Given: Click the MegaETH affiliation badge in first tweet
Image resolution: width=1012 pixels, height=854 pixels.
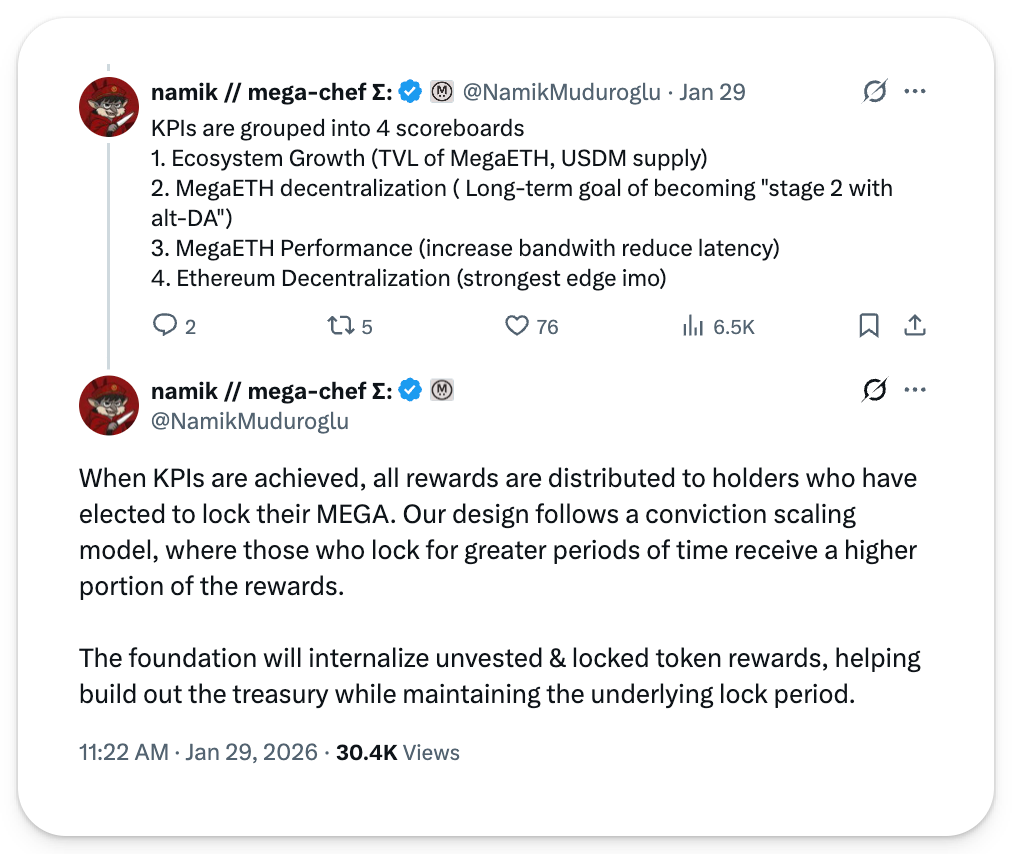Looking at the screenshot, I should (442, 92).
